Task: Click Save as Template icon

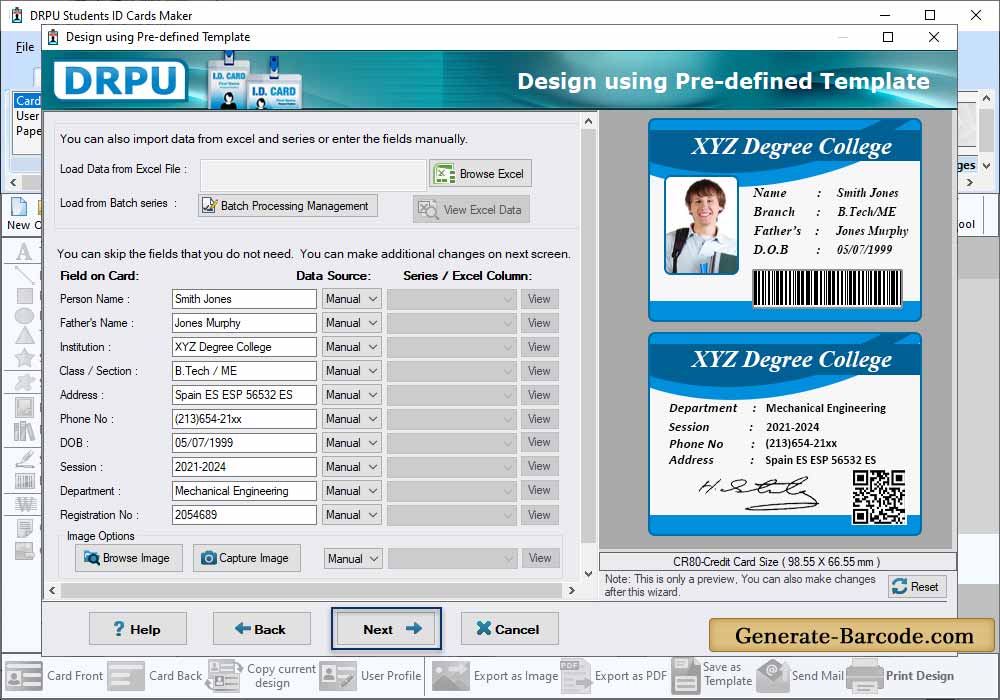Action: [x=686, y=676]
